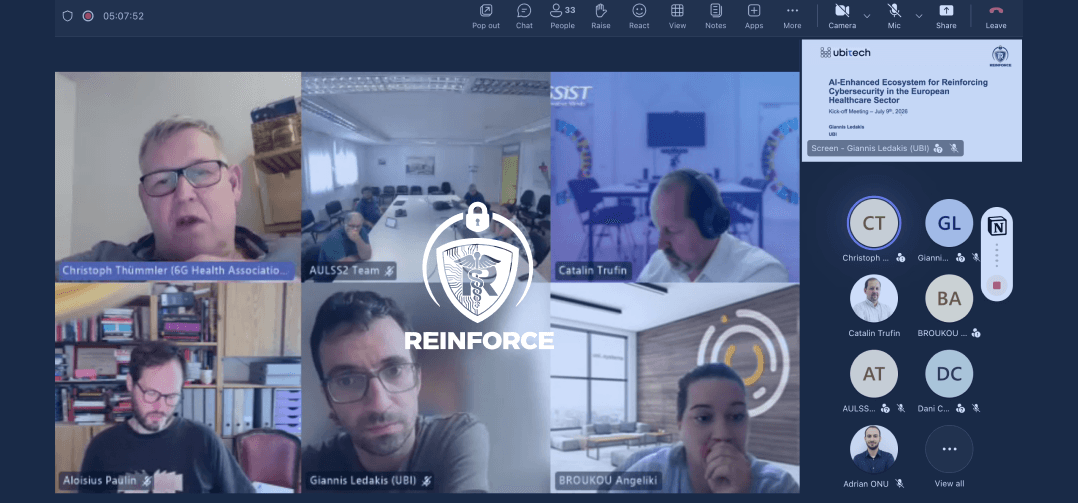Stop recording in the Notion floating widget

point(996,285)
